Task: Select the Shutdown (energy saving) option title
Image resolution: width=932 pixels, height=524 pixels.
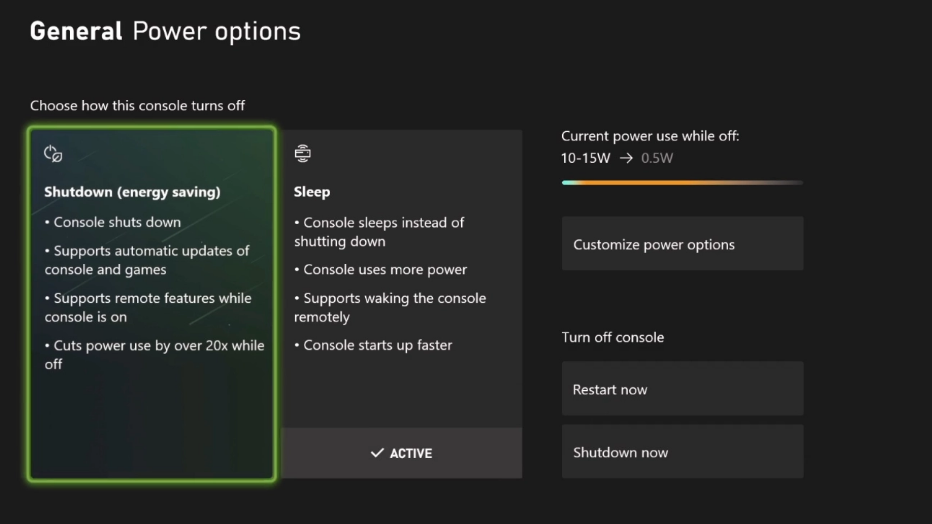Action: [x=132, y=192]
